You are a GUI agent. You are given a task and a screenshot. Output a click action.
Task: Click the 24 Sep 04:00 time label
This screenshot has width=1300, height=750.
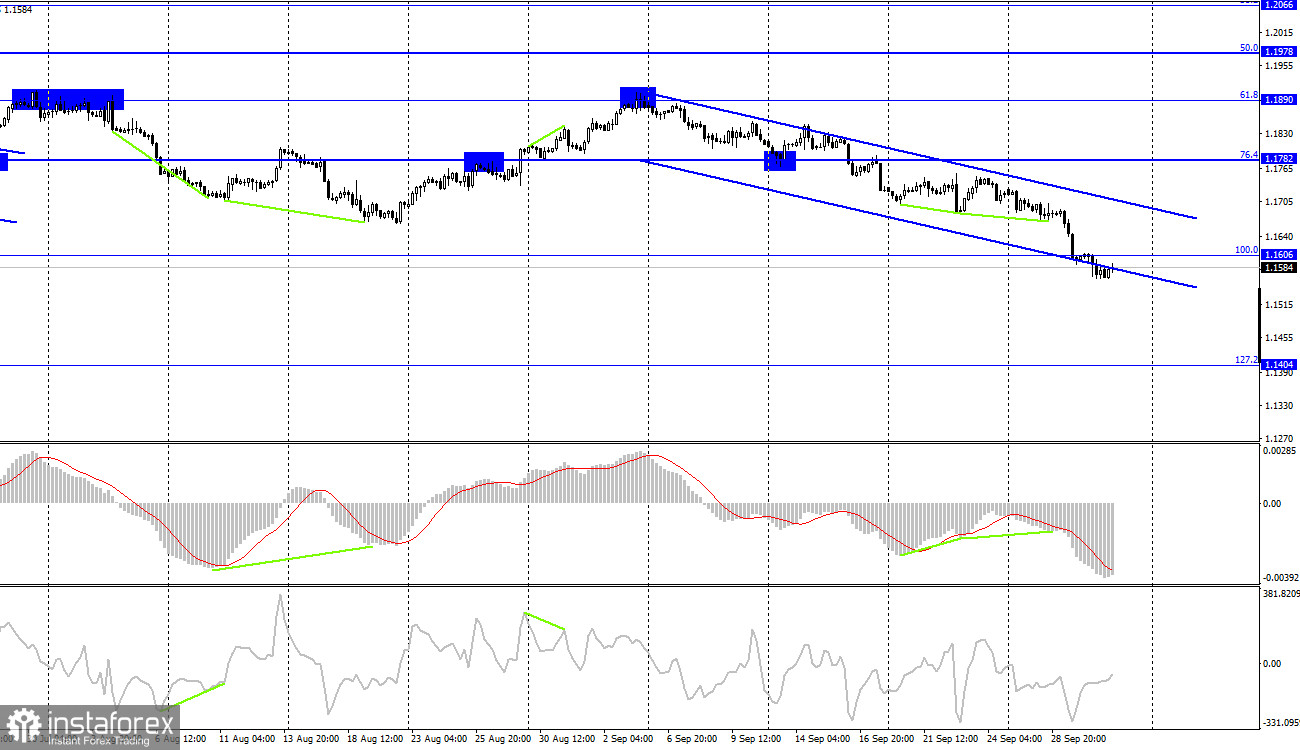pyautogui.click(x=1016, y=740)
